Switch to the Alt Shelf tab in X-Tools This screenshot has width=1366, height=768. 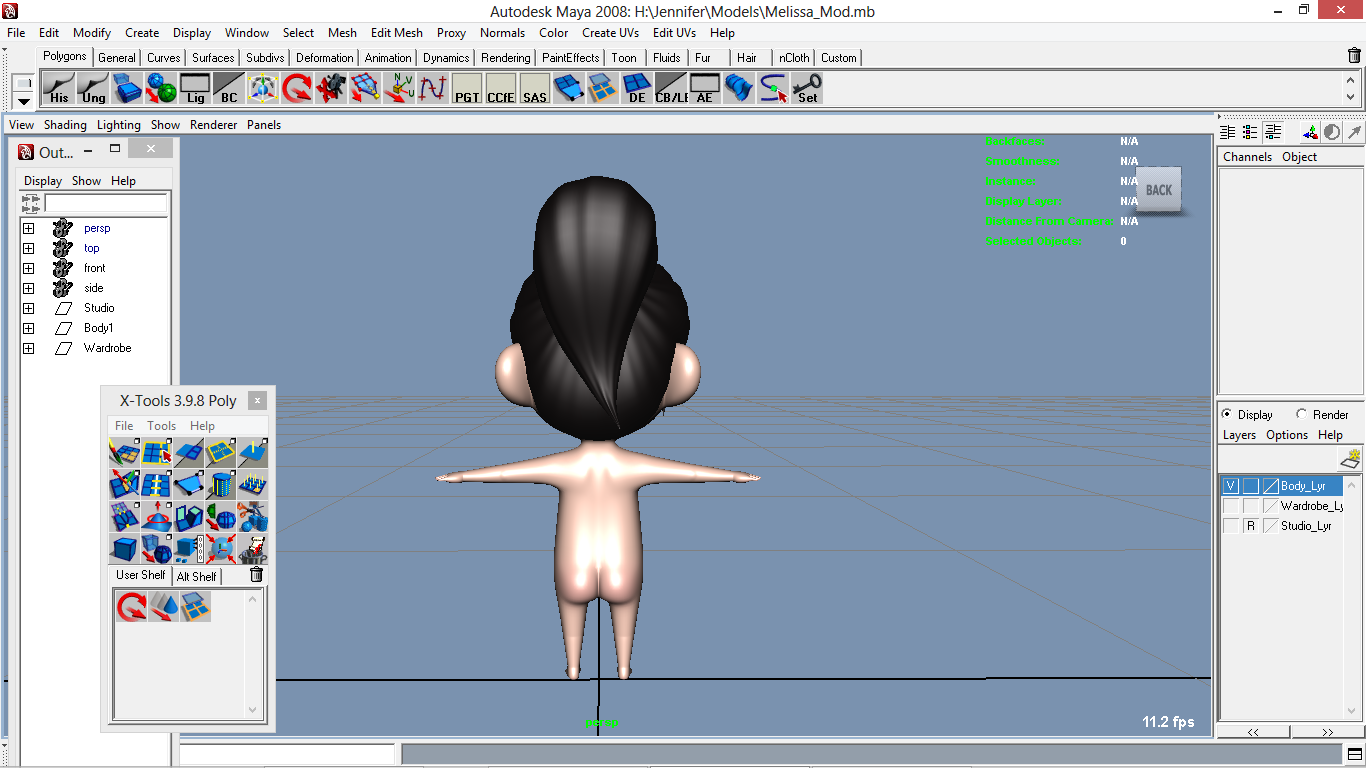(196, 576)
